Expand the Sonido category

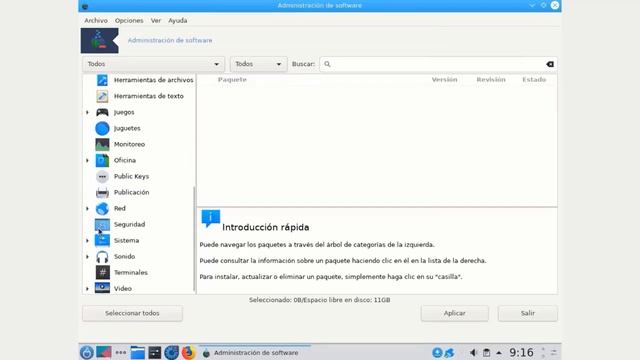click(87, 256)
